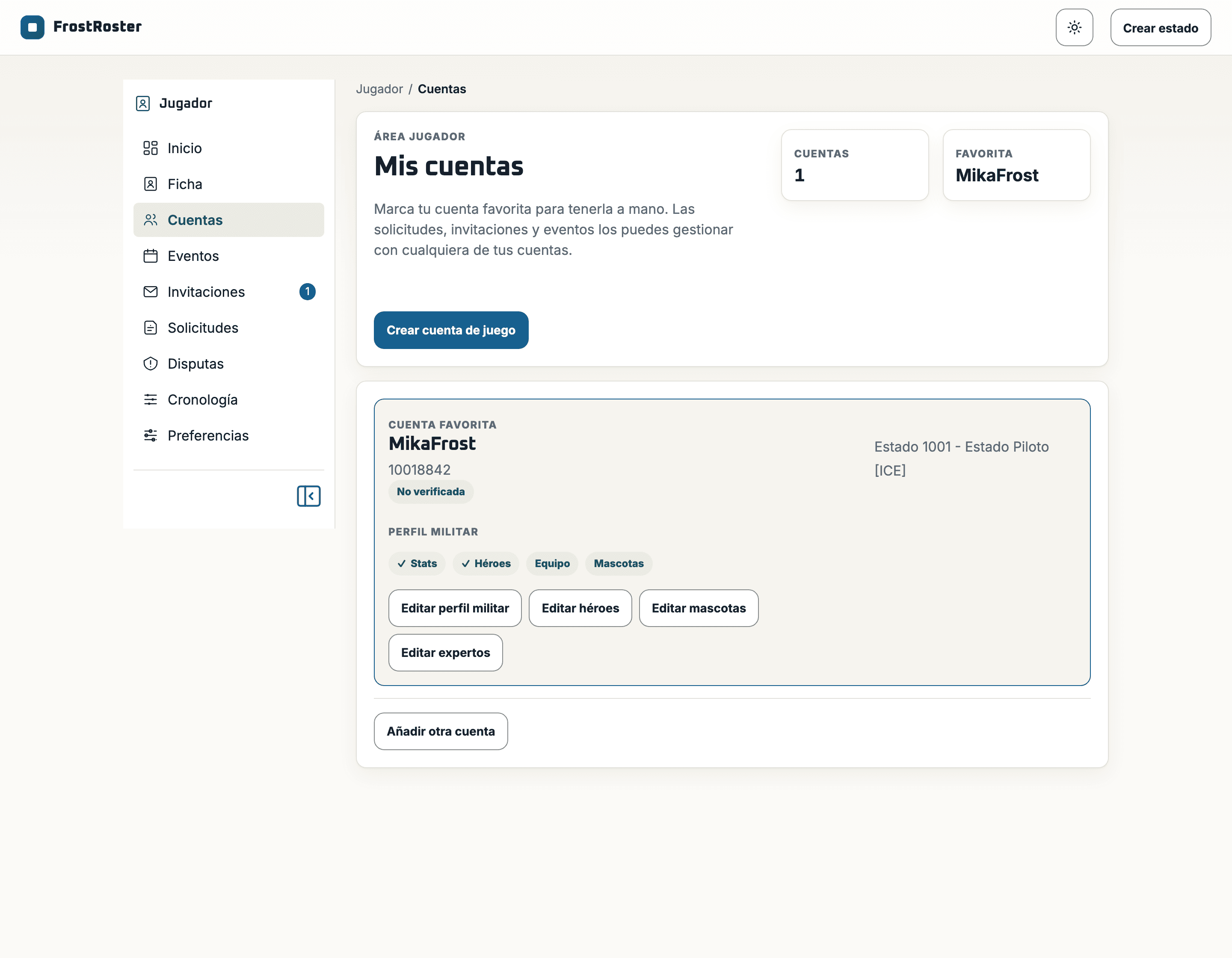1232x958 pixels.
Task: Click the Invitaciones badge showing 1
Action: pos(308,292)
